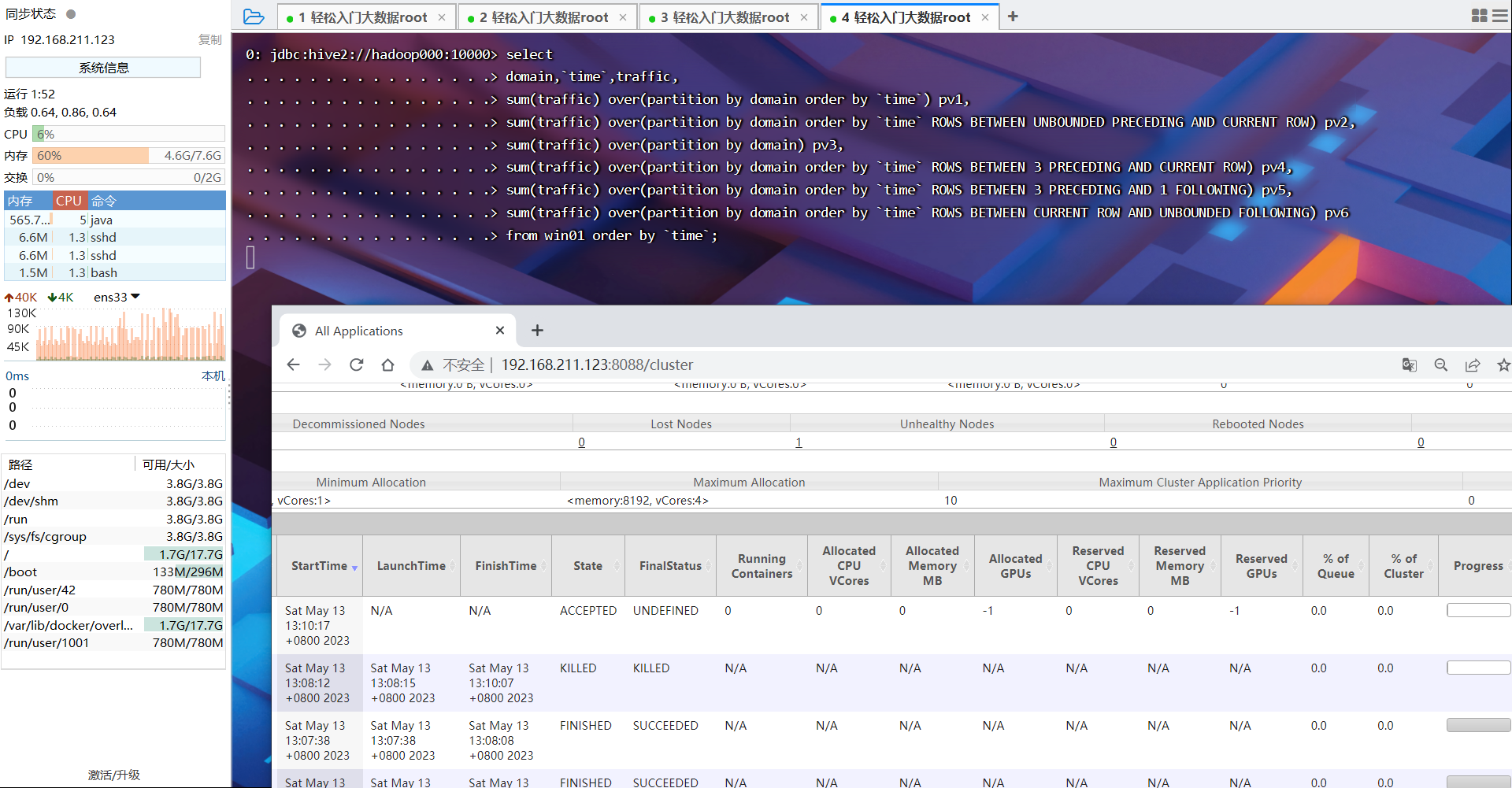
Task: Open the Decommissioned Nodes count link
Action: click(x=581, y=442)
